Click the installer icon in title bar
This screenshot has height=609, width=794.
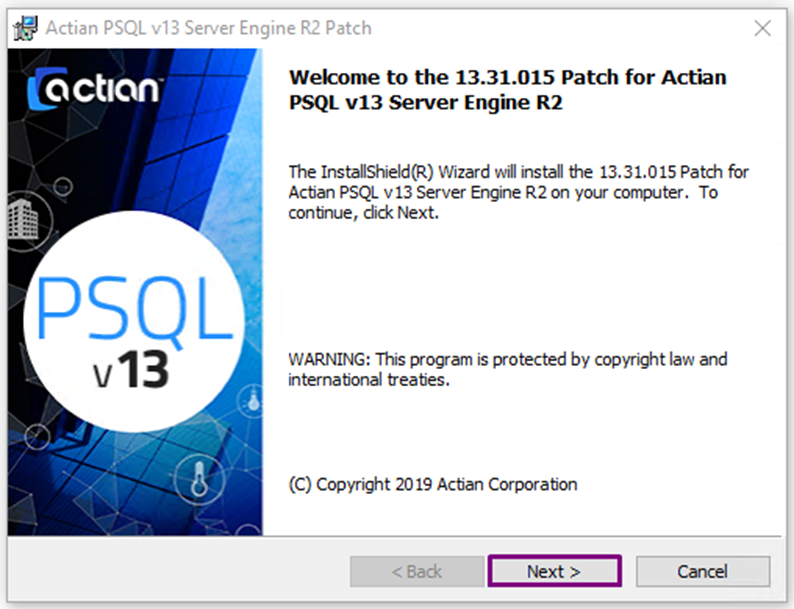coord(25,28)
